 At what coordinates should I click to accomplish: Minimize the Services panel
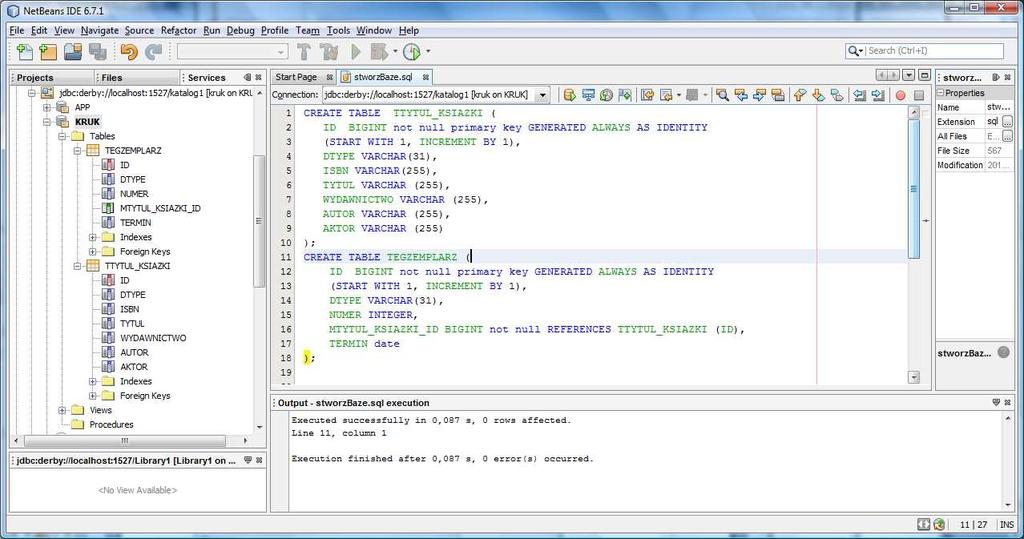(247, 77)
